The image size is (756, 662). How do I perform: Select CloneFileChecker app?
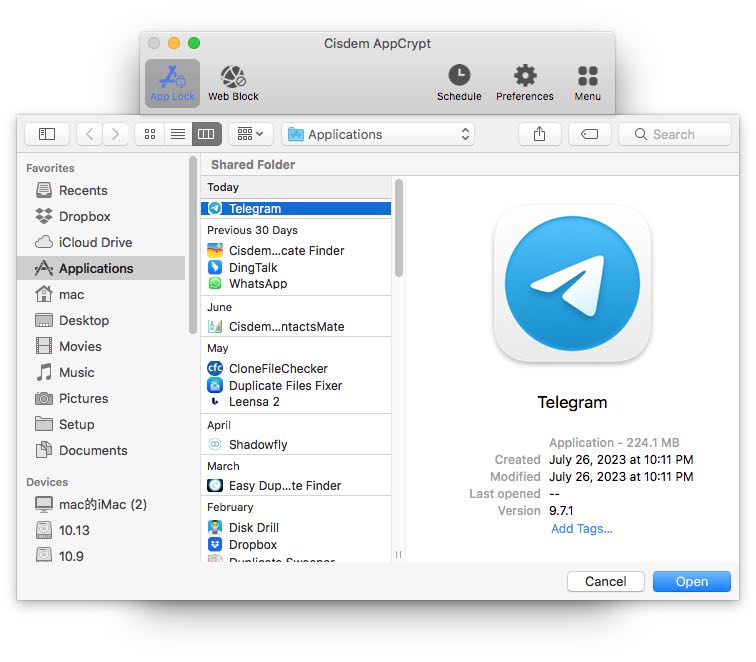(x=296, y=368)
